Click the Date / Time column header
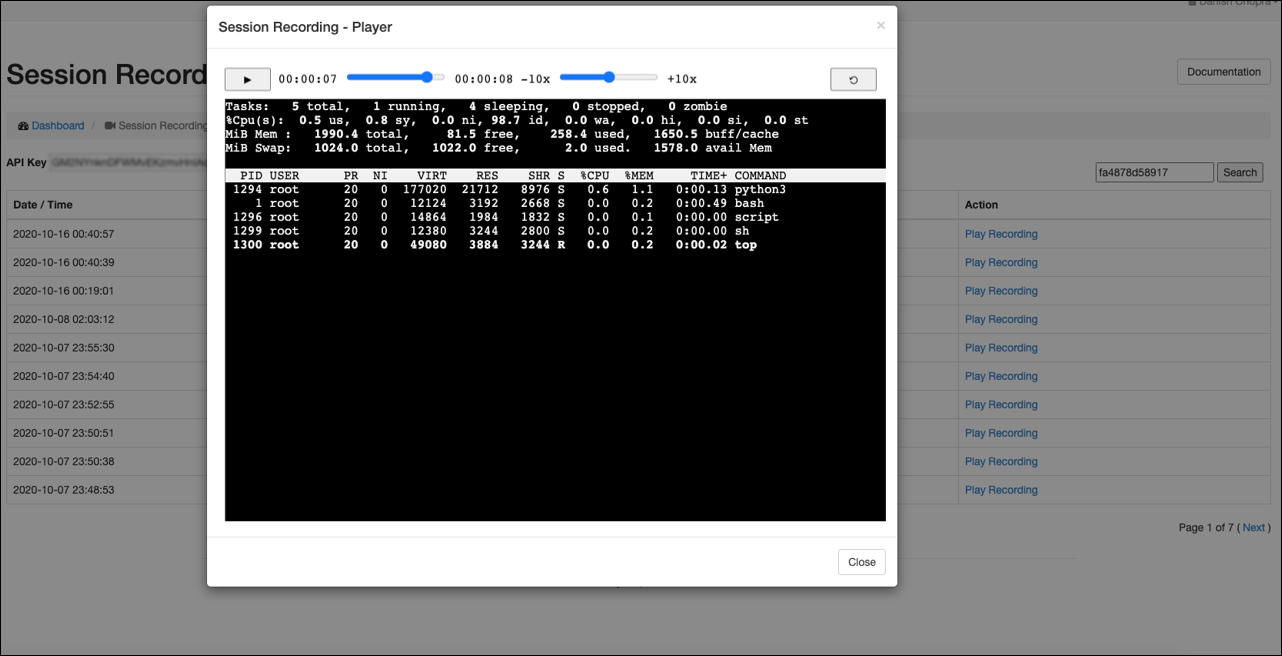Image resolution: width=1282 pixels, height=656 pixels. point(43,204)
